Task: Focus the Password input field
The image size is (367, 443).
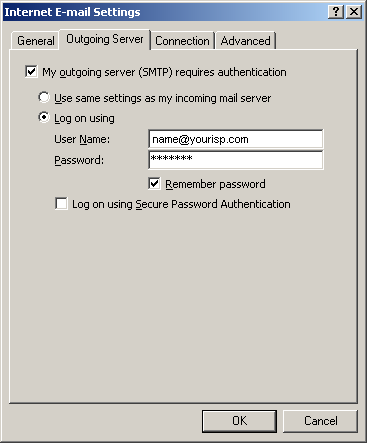Action: pyautogui.click(x=236, y=160)
